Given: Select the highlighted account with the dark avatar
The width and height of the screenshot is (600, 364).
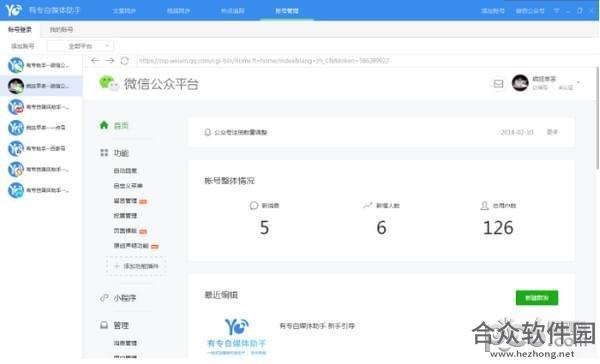Looking at the screenshot, I should (x=41, y=86).
